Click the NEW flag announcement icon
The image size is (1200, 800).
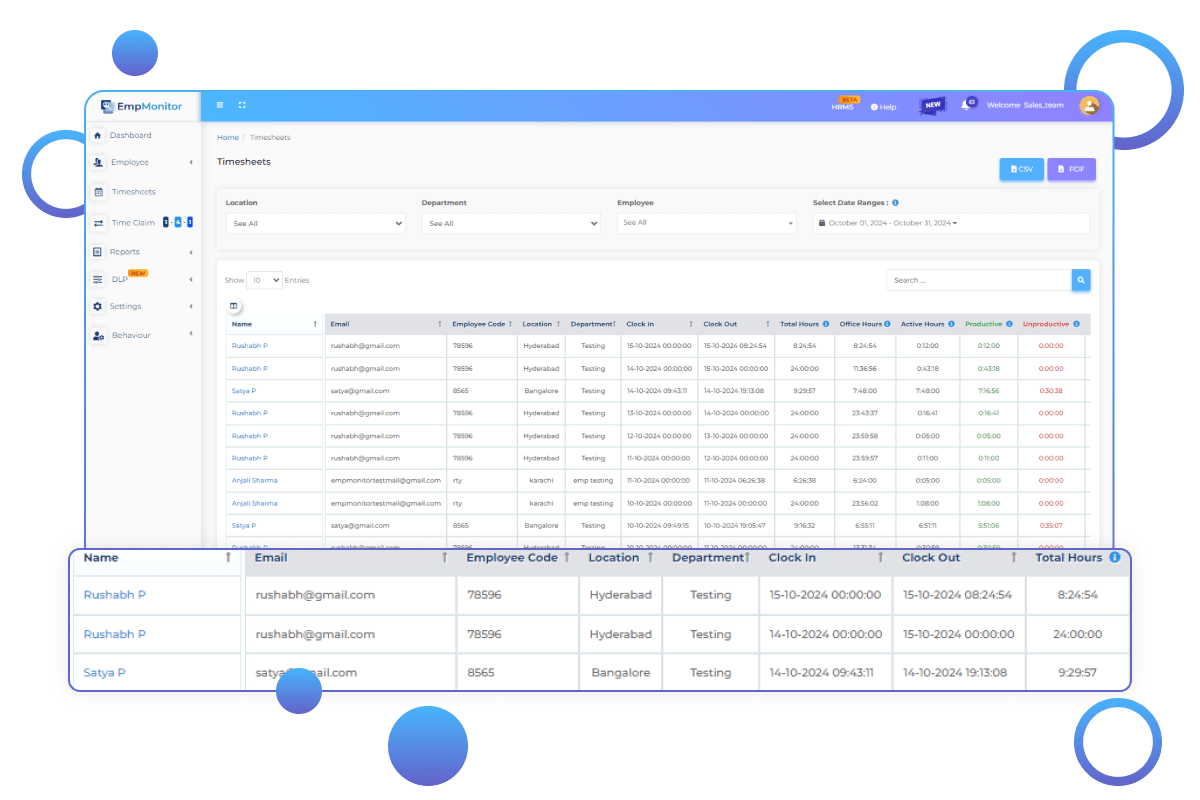932,105
